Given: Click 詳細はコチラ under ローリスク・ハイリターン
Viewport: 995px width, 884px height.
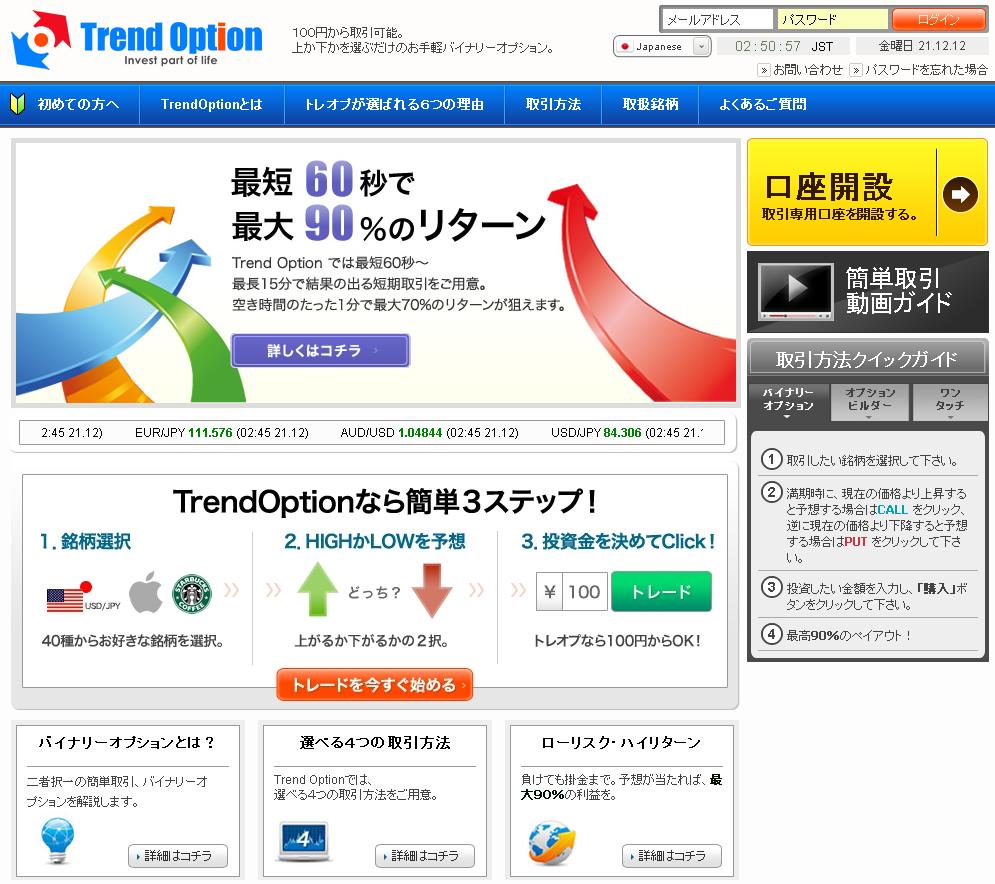Looking at the screenshot, I should coord(671,856).
